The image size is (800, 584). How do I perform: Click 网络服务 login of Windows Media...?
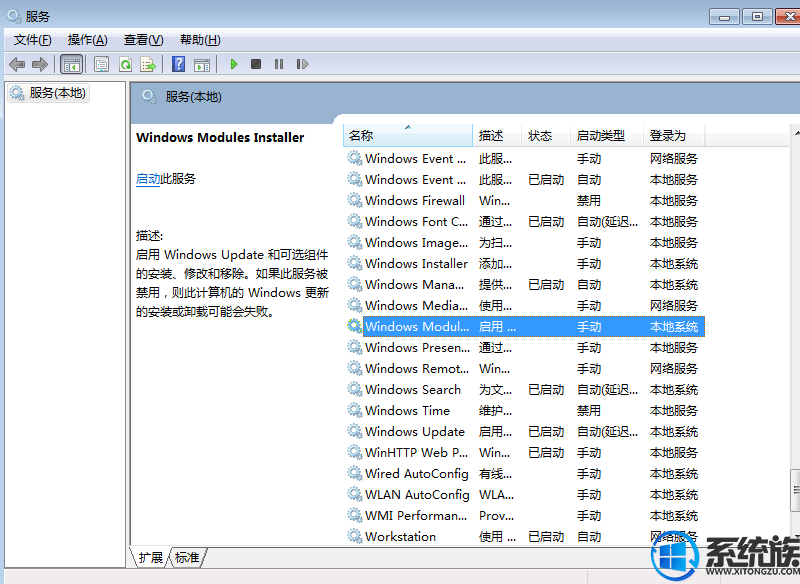673,306
